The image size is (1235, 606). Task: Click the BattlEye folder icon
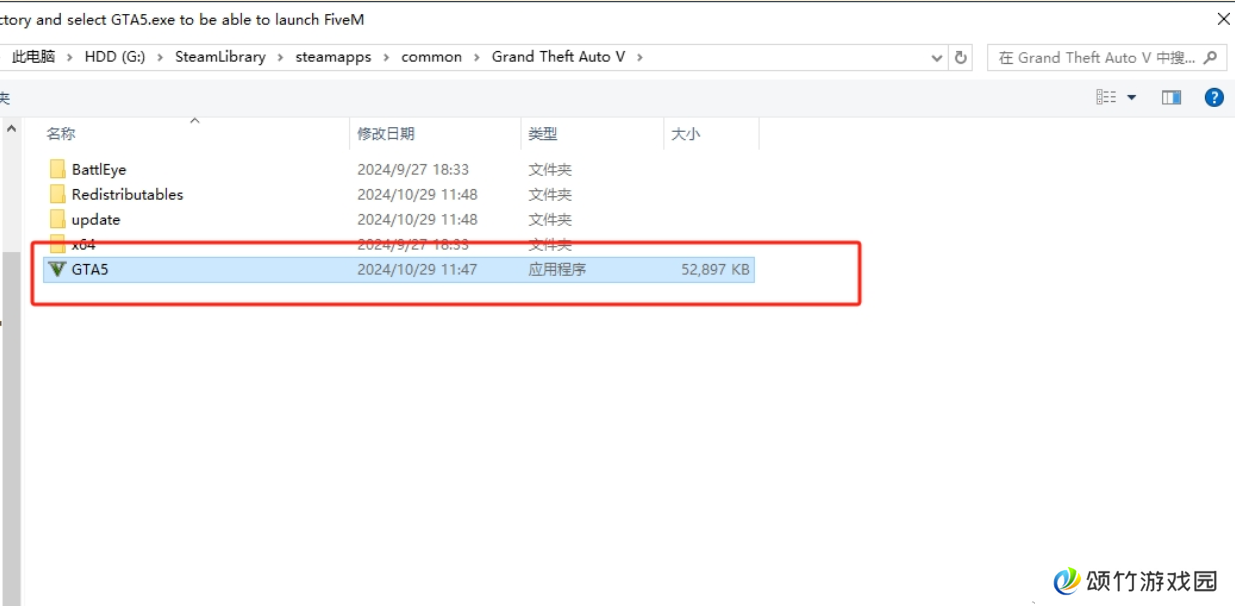pos(57,169)
